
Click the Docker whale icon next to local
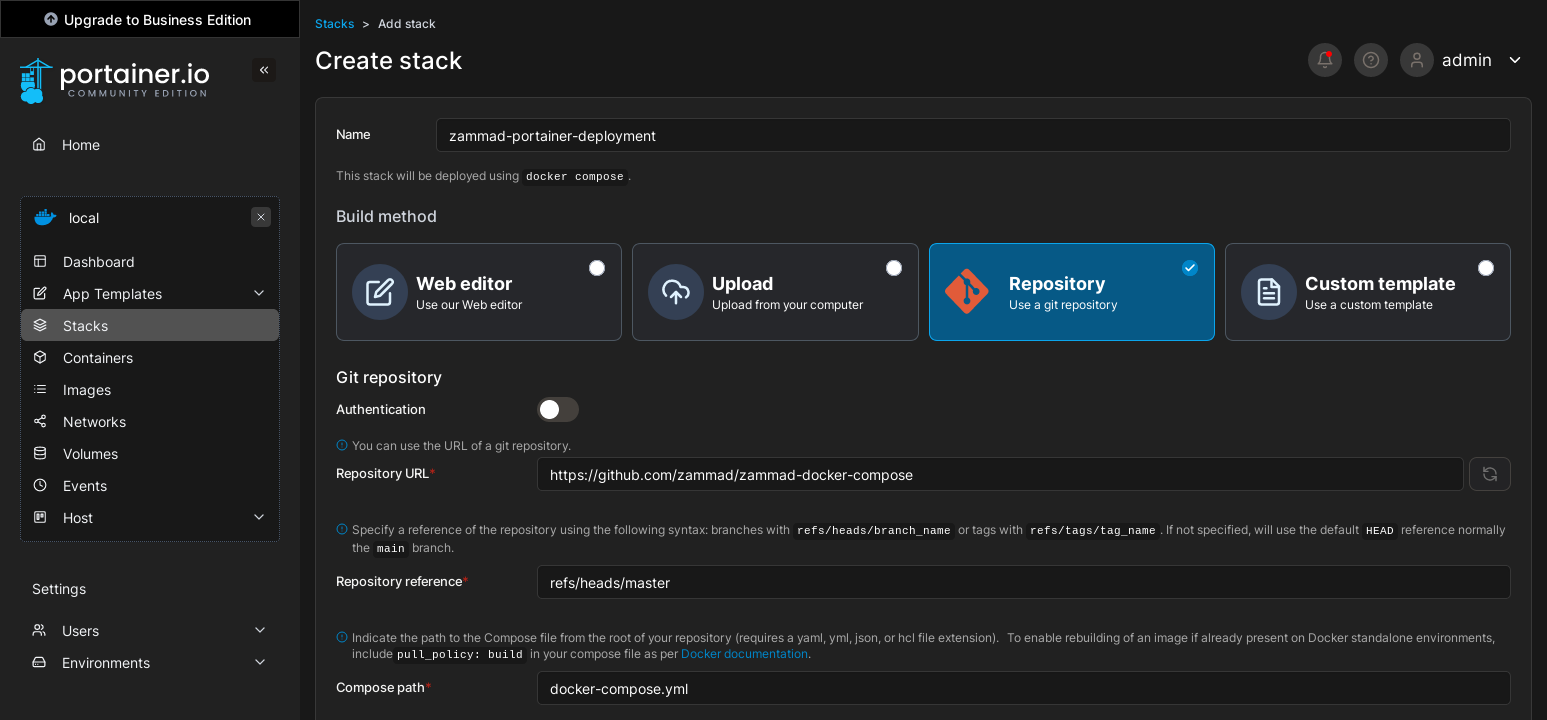45,217
